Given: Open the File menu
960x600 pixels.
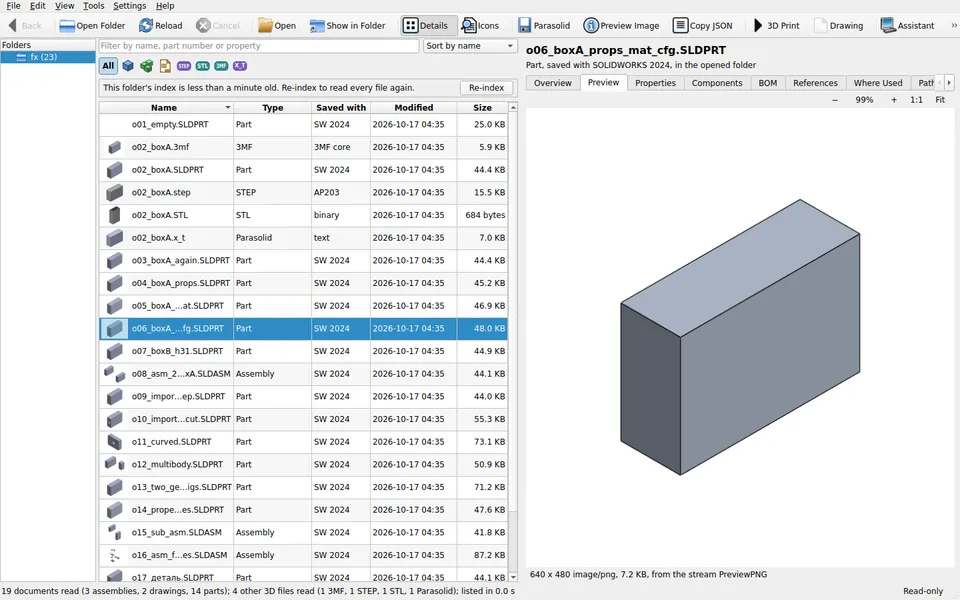Looking at the screenshot, I should pos(13,6).
